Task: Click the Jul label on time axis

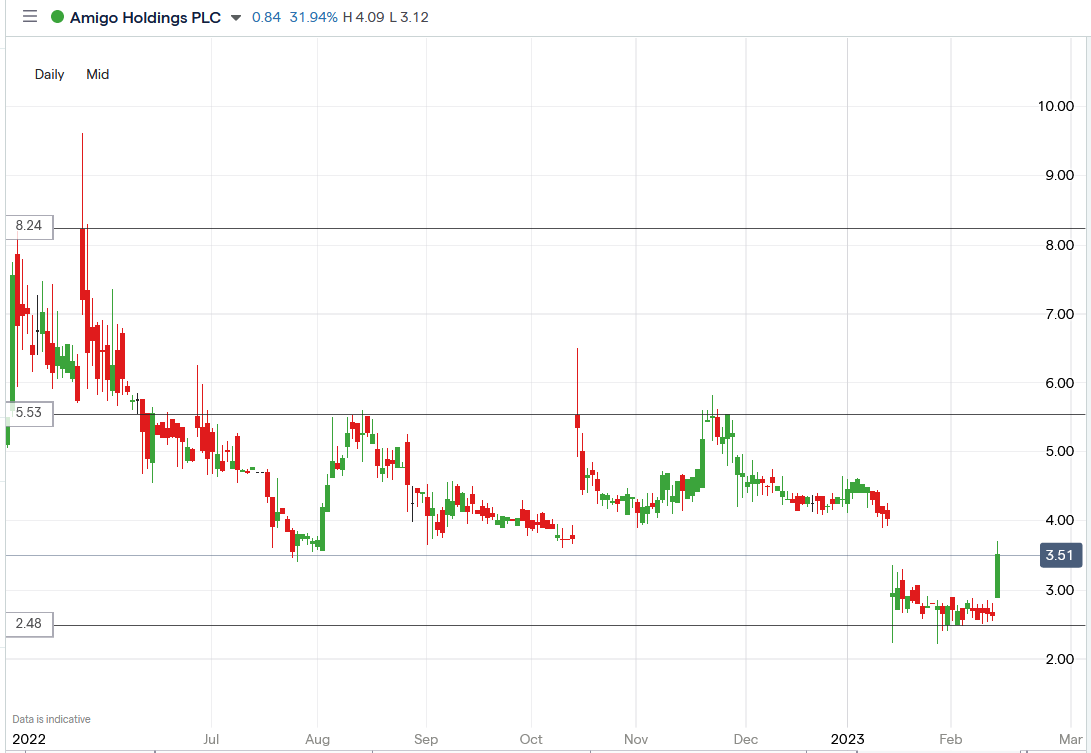Action: (x=211, y=739)
